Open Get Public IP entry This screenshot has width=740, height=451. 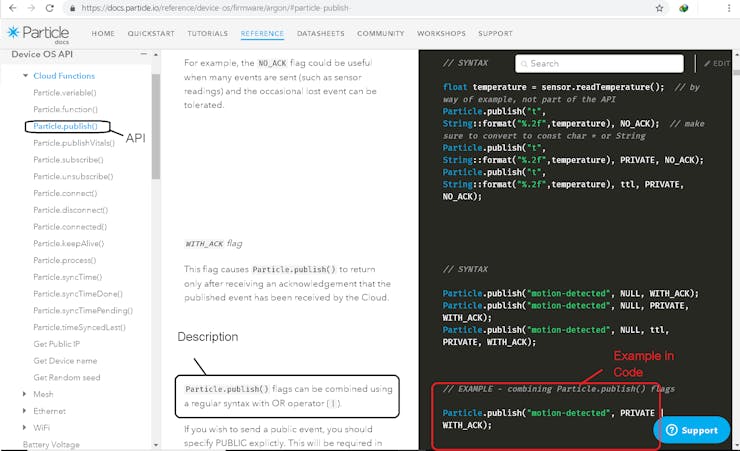57,344
